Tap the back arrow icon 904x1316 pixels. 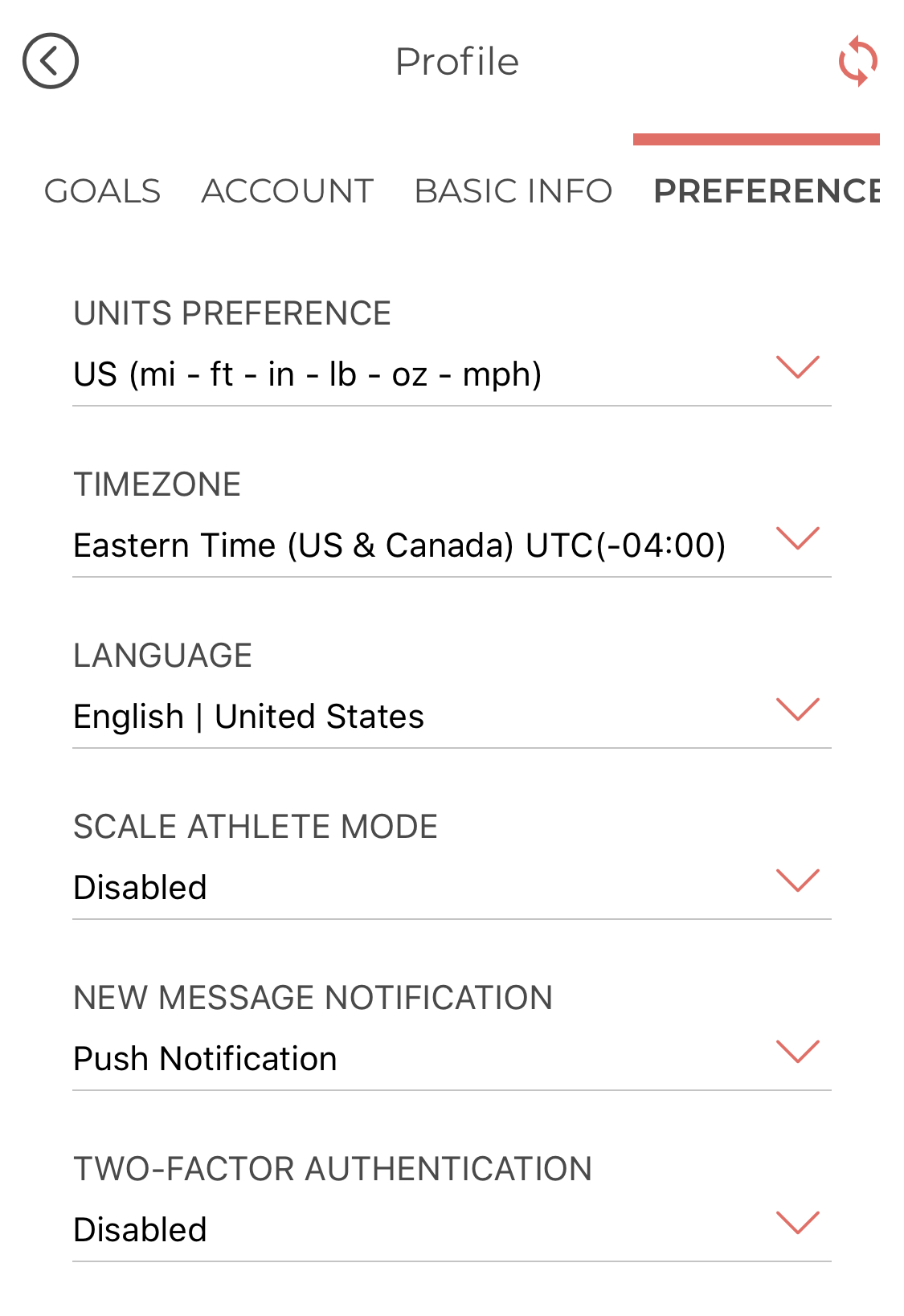[51, 61]
